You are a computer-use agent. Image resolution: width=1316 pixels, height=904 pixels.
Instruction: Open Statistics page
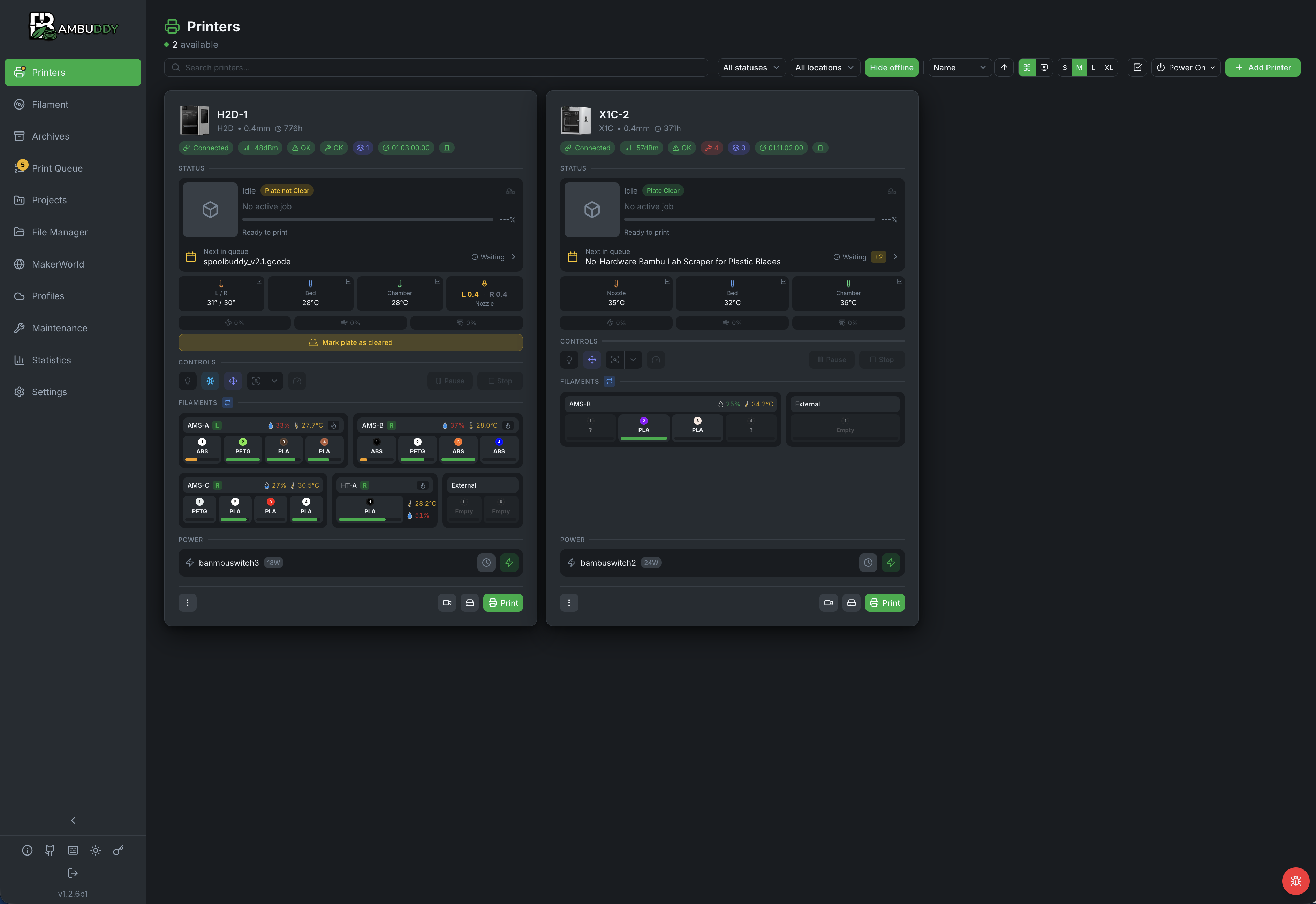pyautogui.click(x=73, y=360)
